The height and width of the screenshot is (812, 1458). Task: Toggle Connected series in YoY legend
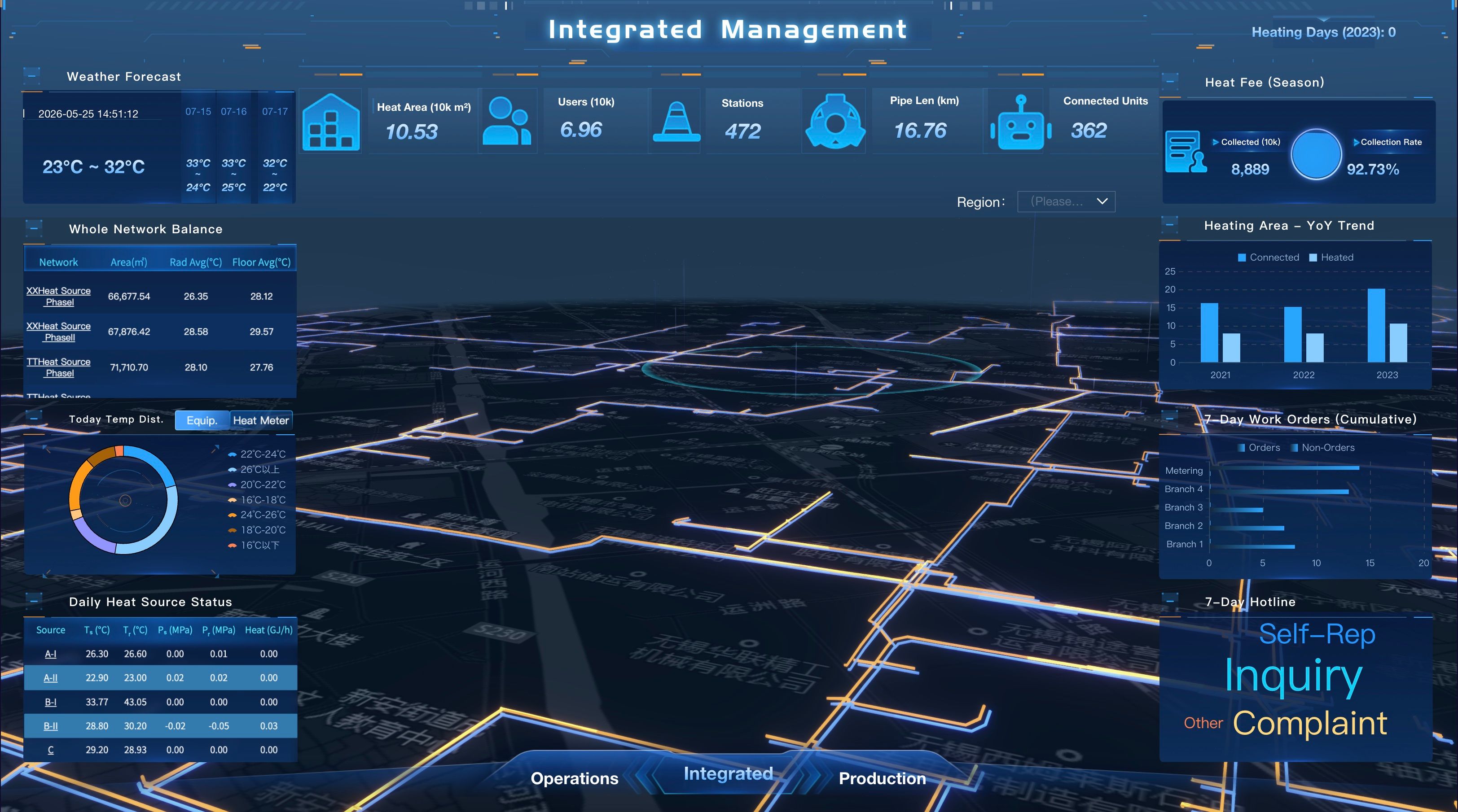1269,258
